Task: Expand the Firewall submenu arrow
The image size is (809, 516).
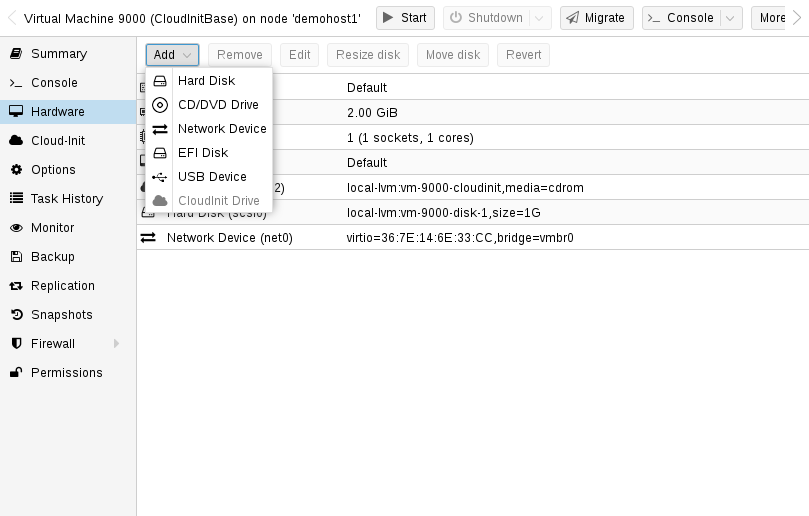Action: (116, 344)
